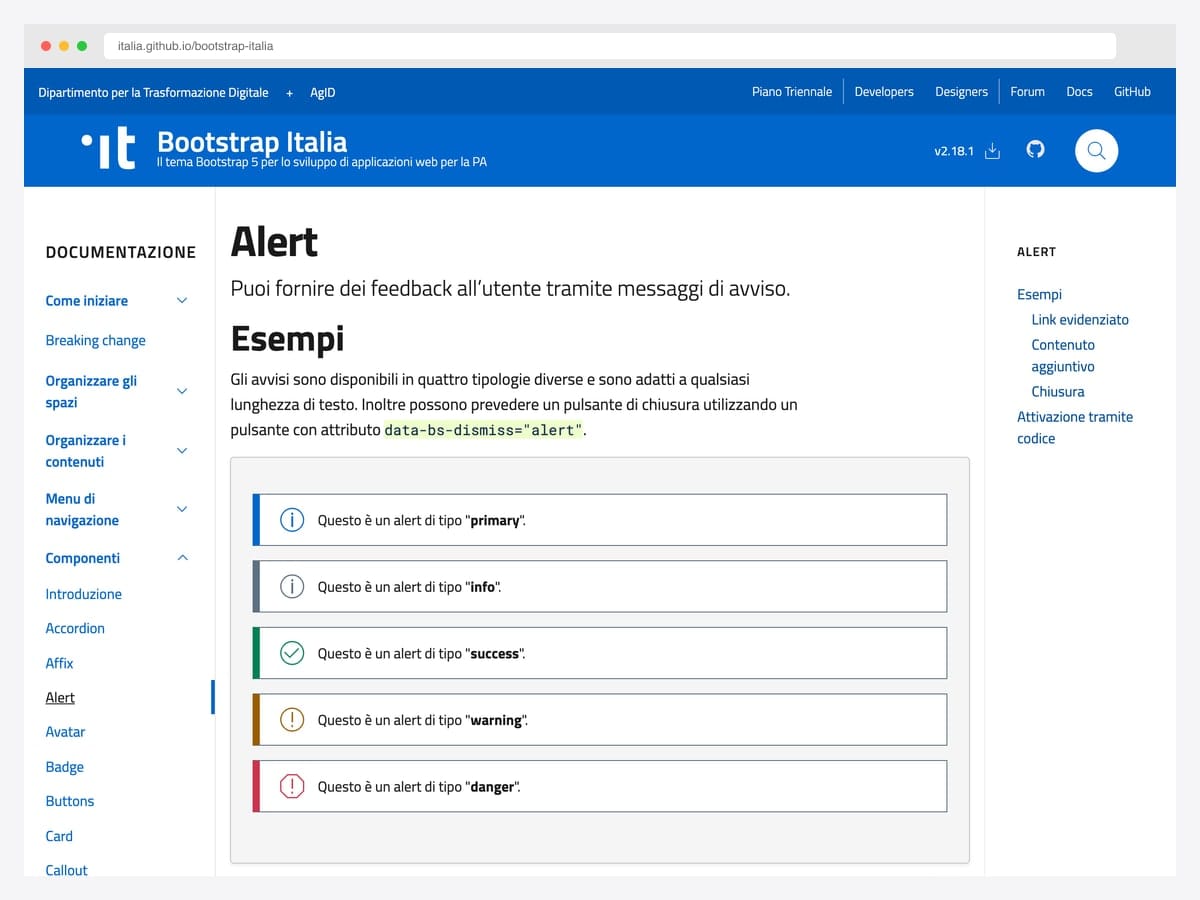1200x900 pixels.
Task: Open Piano Triennale in top bar
Action: coord(792,92)
